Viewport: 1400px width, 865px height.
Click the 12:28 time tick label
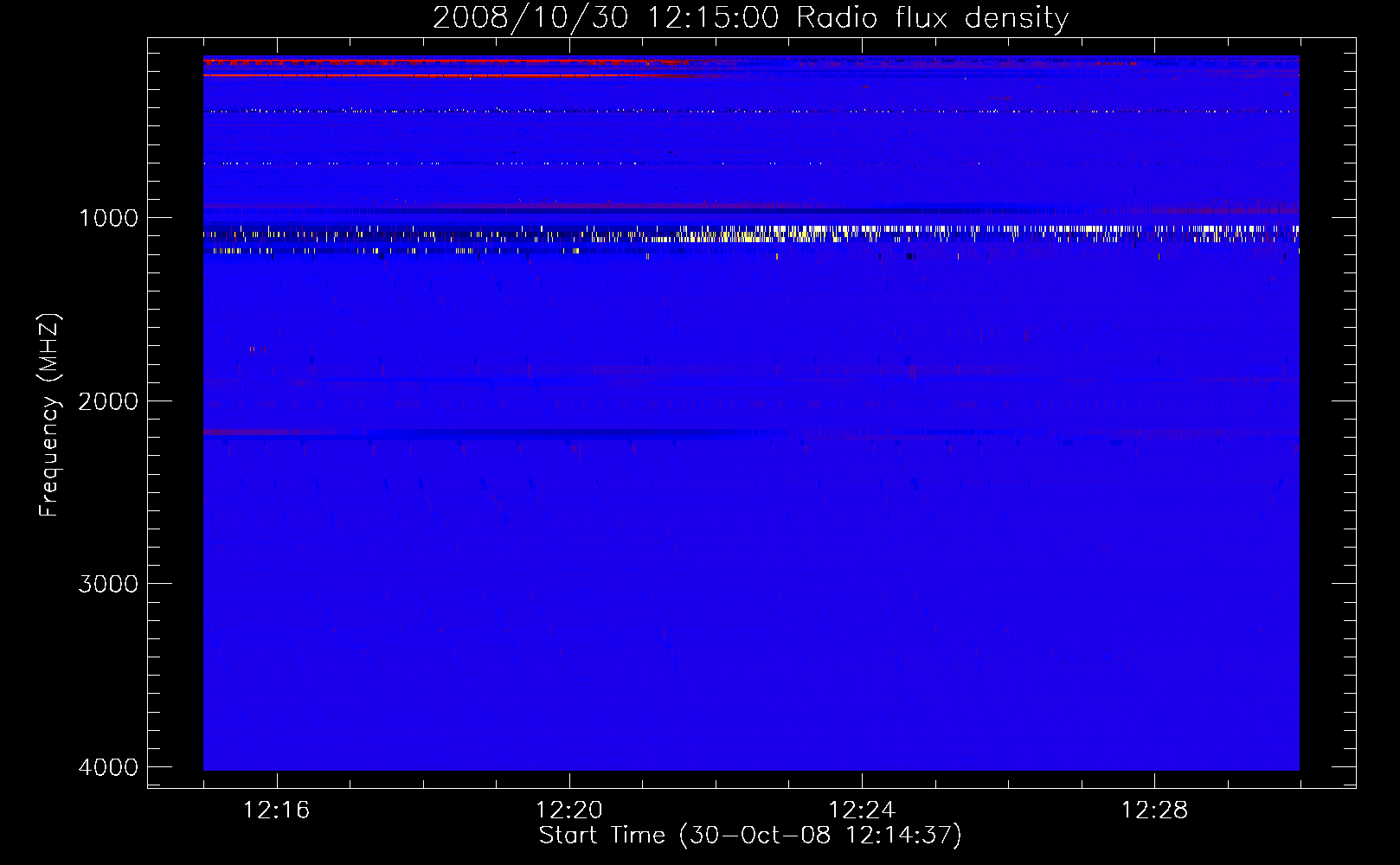point(1154,811)
